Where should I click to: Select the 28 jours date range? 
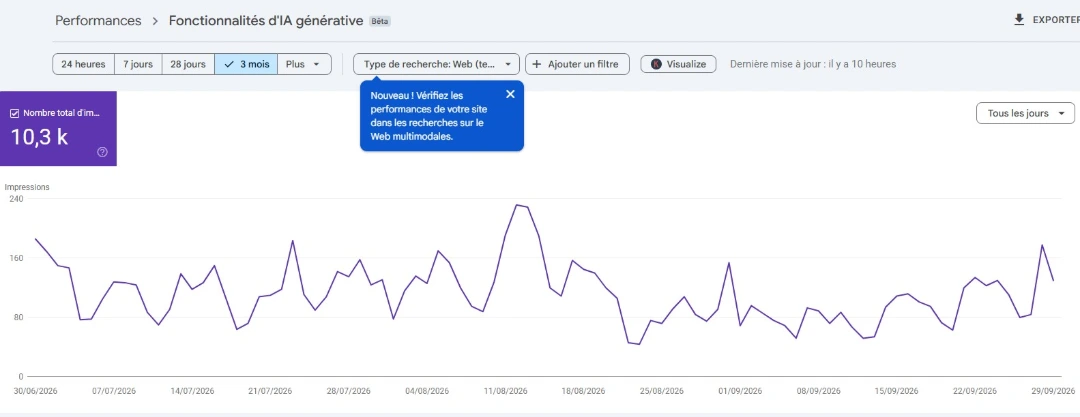click(x=188, y=64)
